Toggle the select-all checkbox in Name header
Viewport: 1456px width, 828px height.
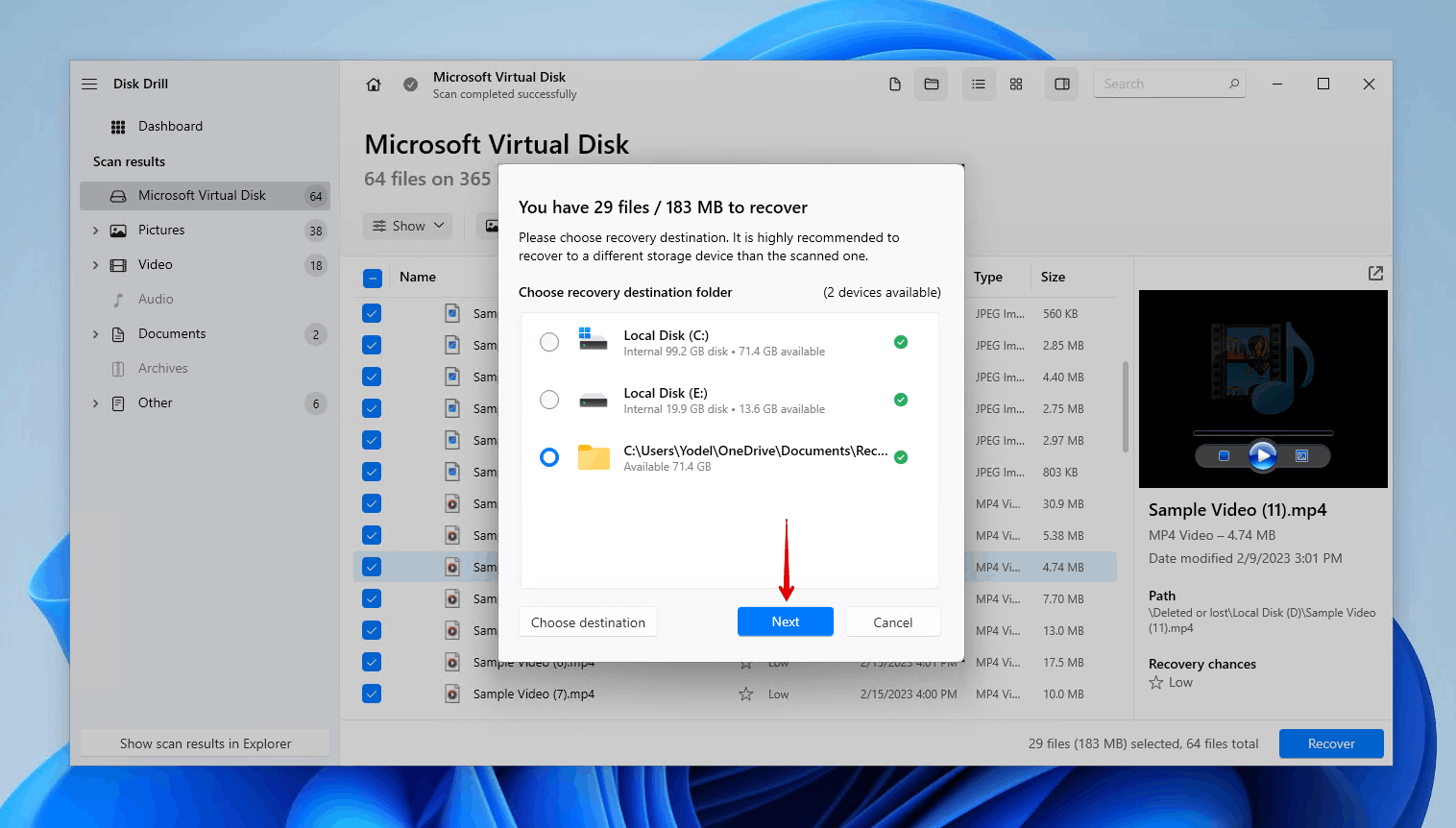[x=373, y=279]
